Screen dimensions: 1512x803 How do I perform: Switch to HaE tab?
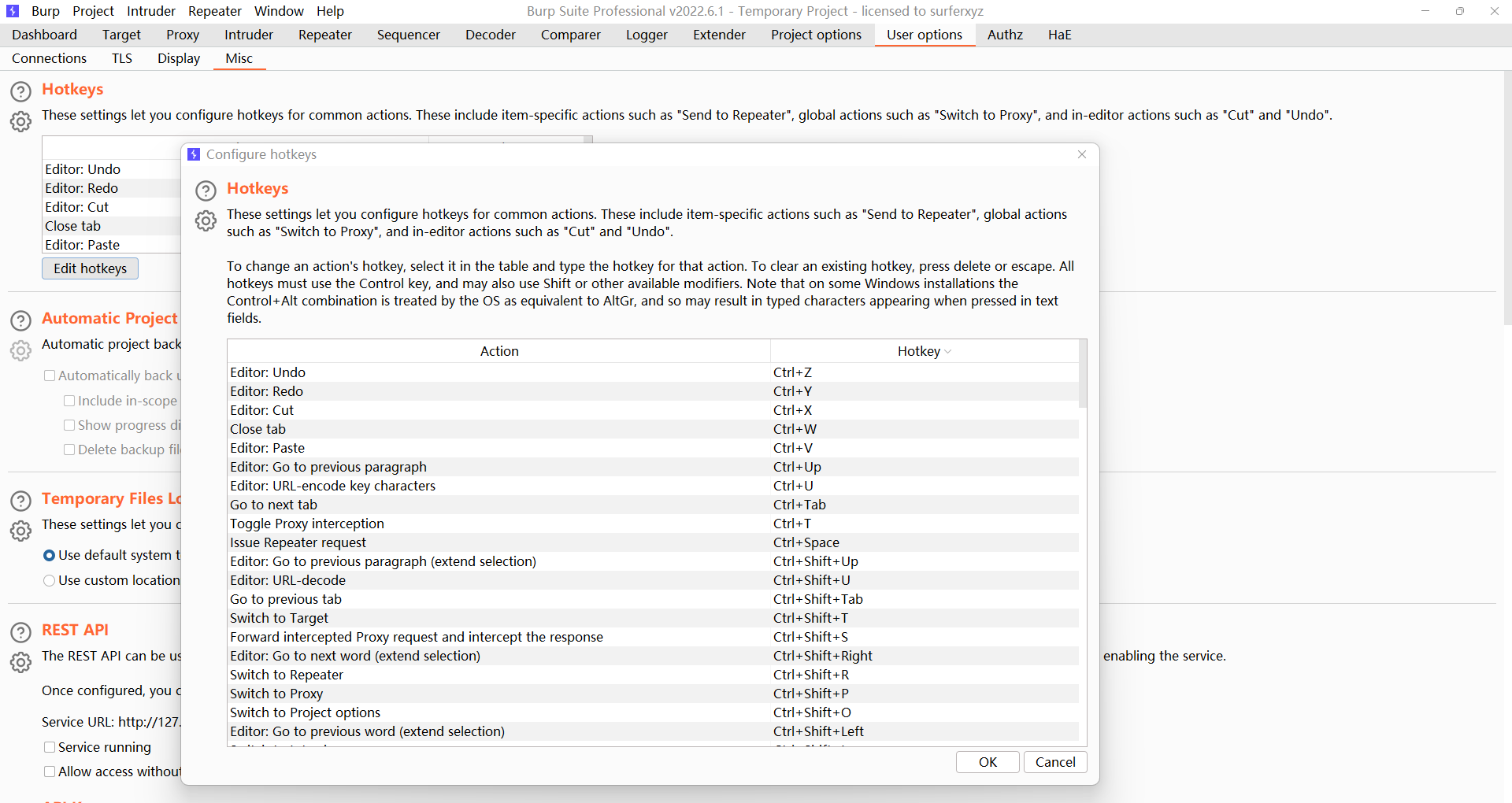coord(1059,35)
